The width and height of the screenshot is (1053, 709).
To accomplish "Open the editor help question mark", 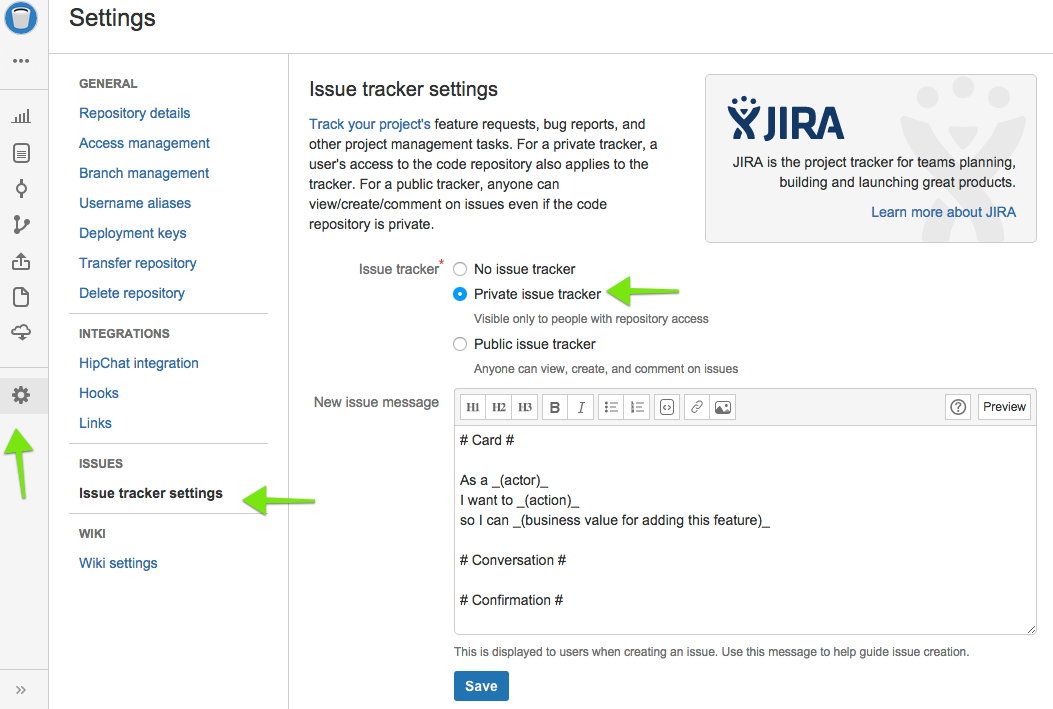I will (x=958, y=407).
